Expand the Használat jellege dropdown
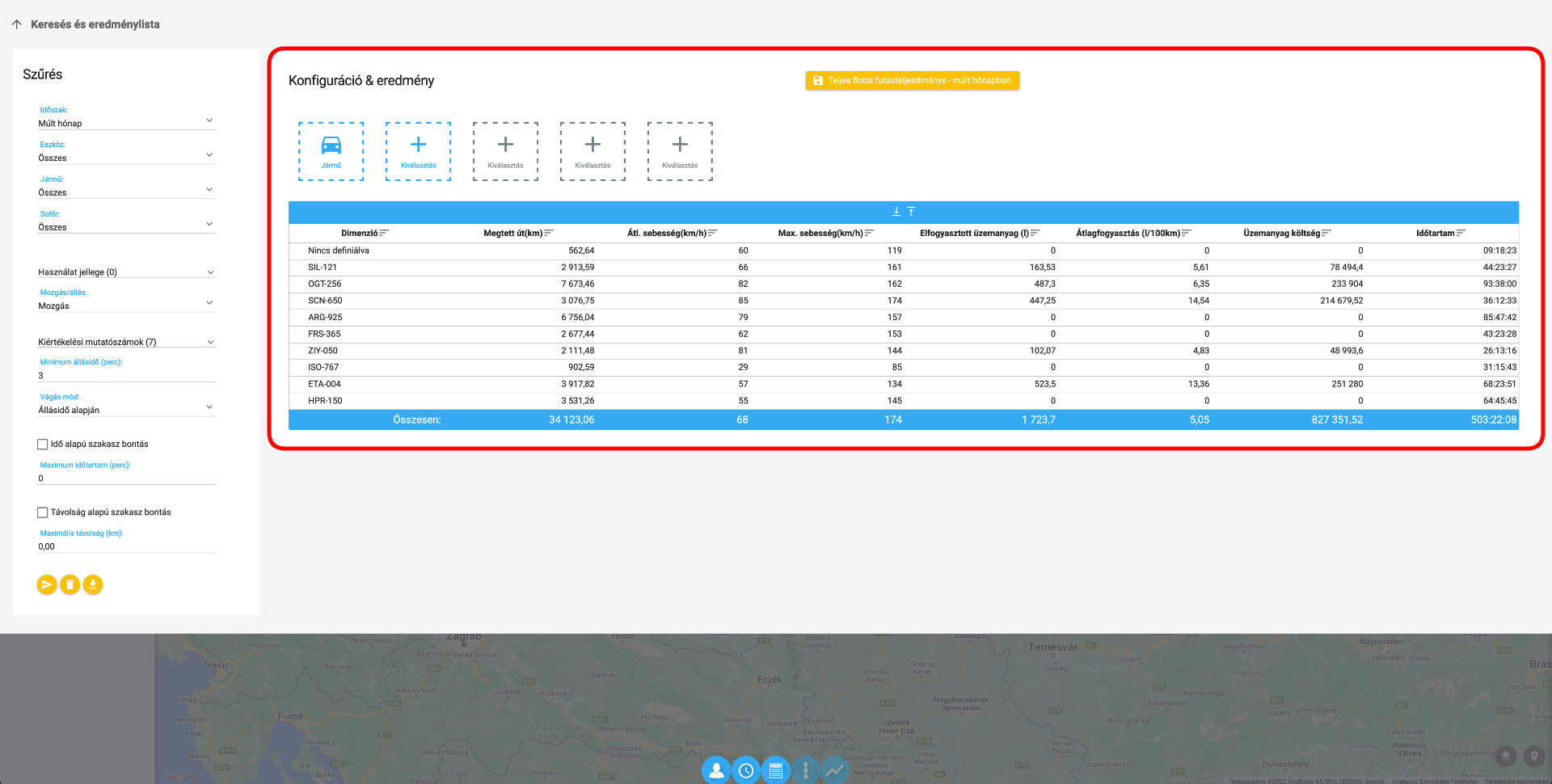Screen dimensions: 1552x784 point(126,272)
